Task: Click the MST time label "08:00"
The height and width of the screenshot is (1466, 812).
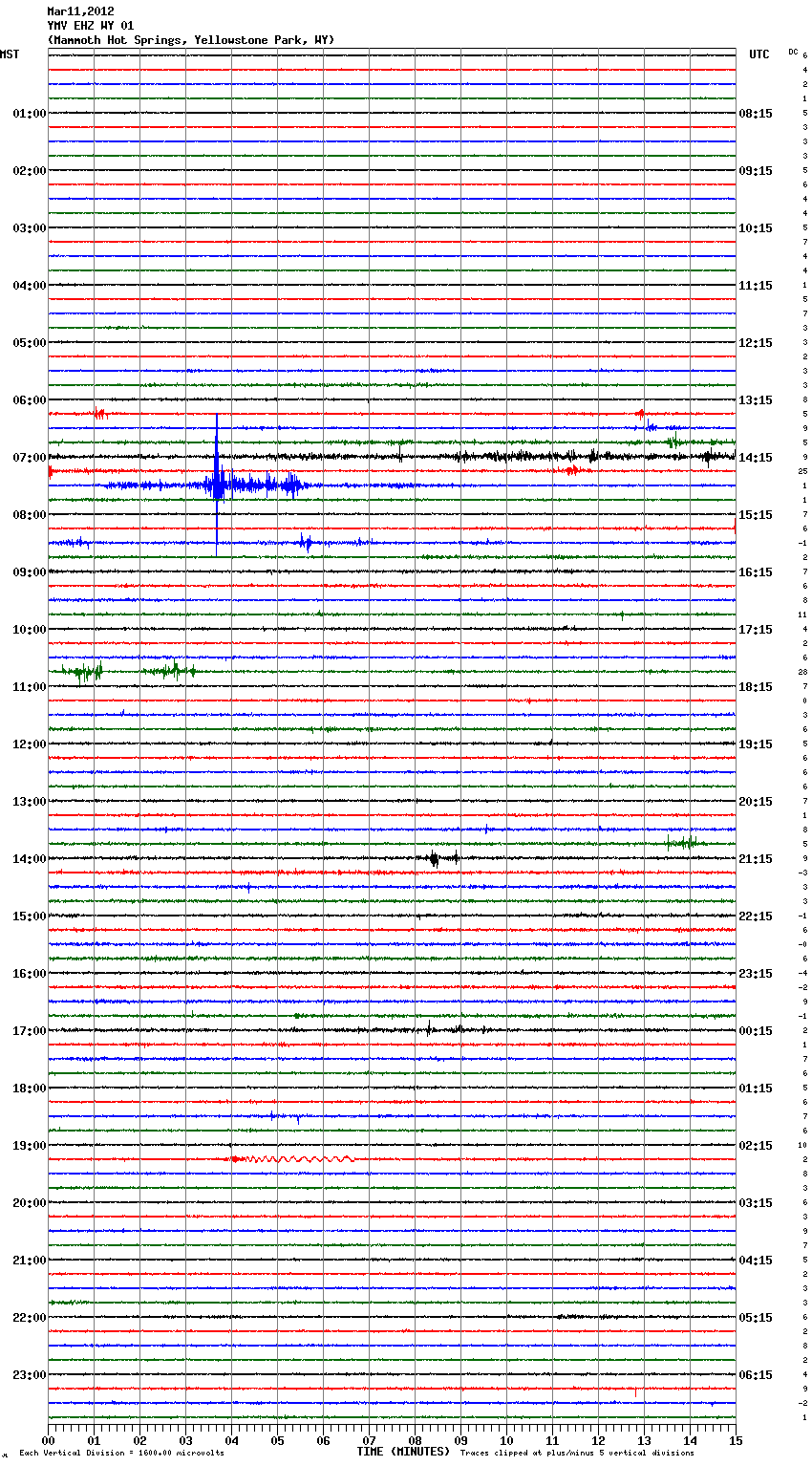Action: pyautogui.click(x=30, y=515)
